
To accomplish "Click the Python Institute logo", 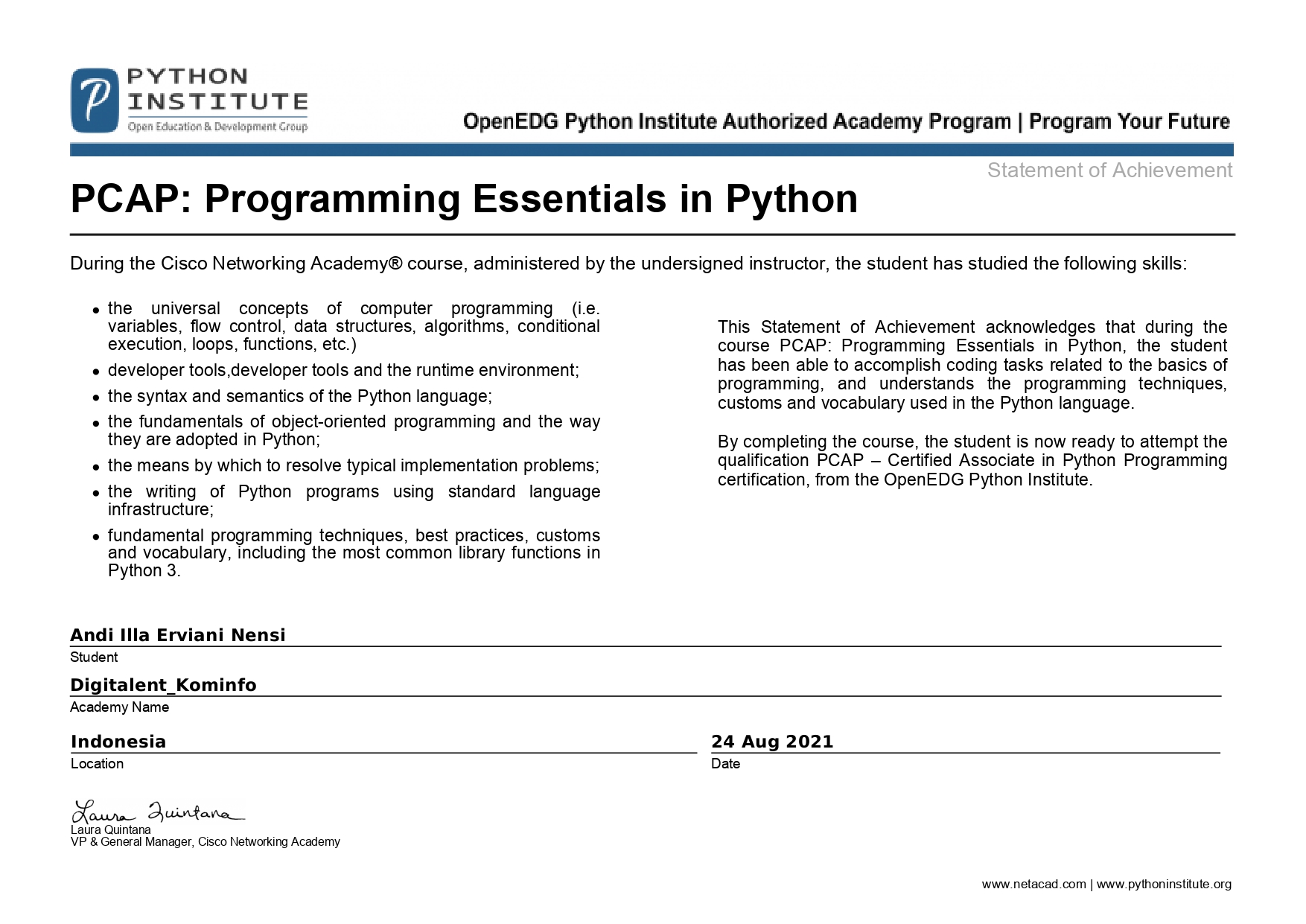I will coord(189,101).
